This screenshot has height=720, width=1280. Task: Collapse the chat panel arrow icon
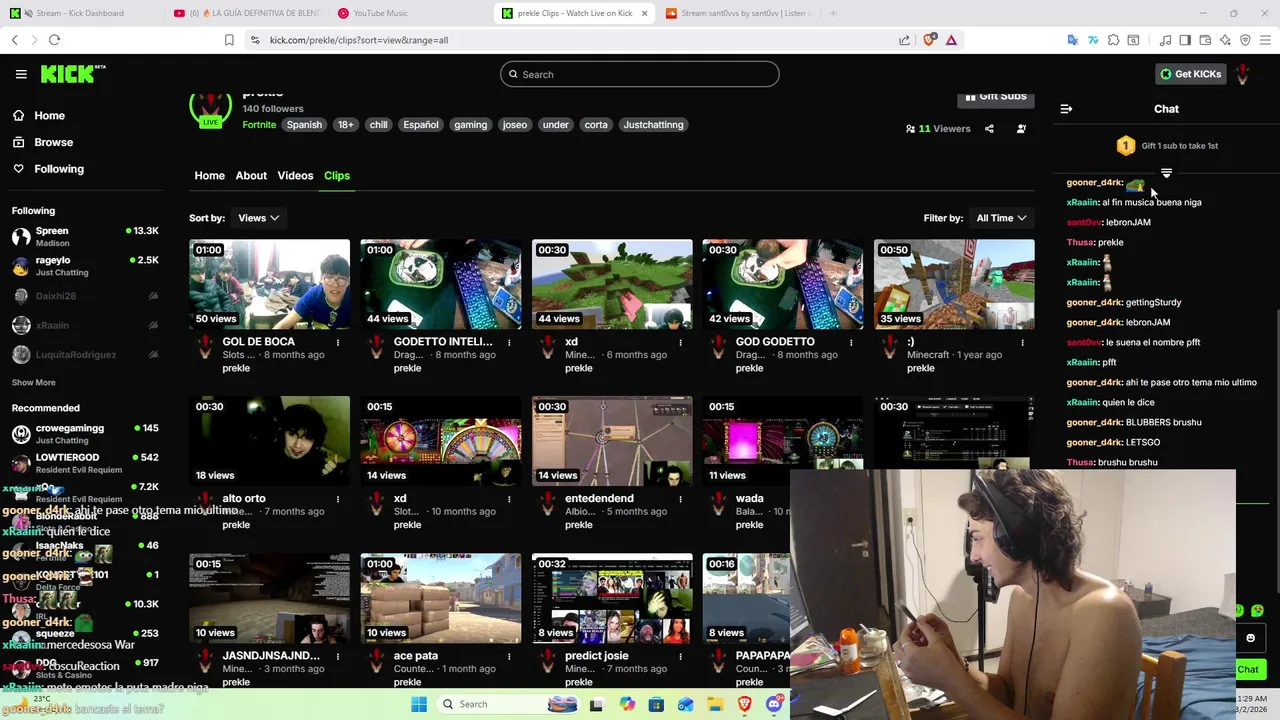[1066, 109]
